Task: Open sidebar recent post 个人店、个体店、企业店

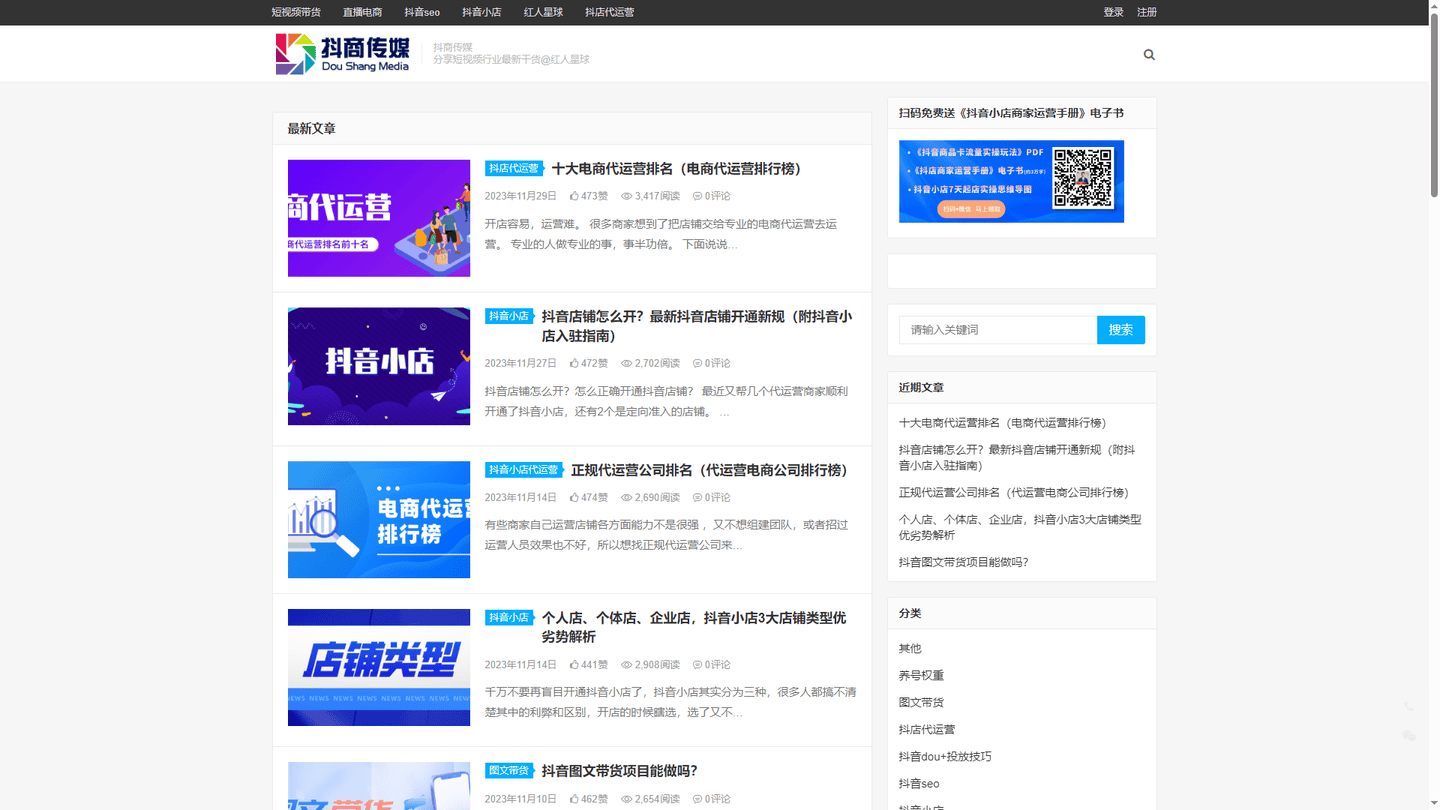Action: (1020, 527)
